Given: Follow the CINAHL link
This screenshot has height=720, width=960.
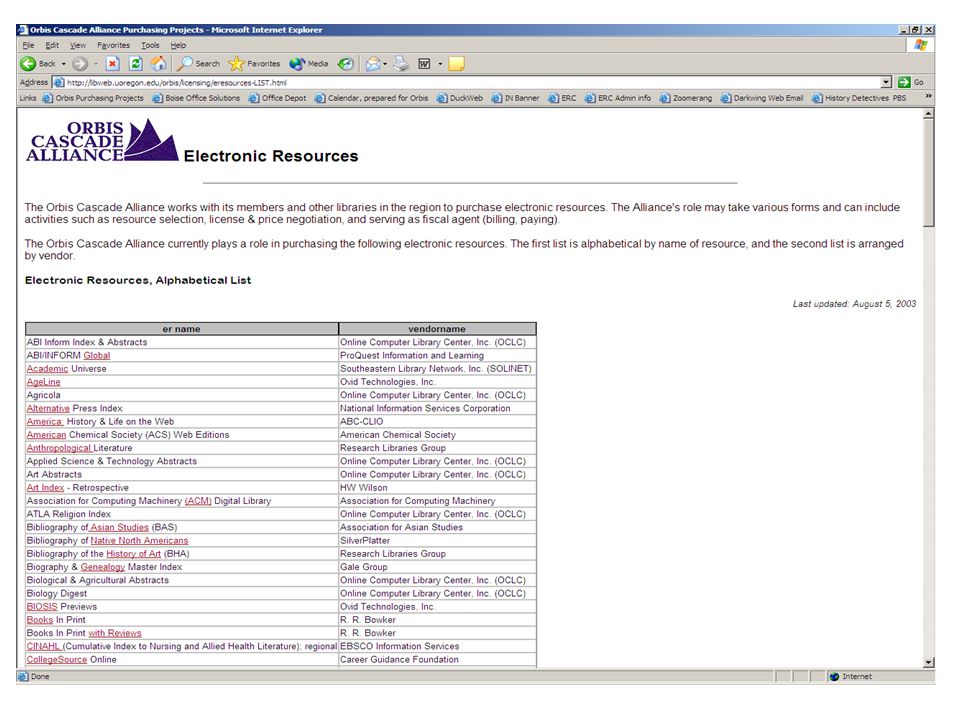Looking at the screenshot, I should coord(43,647).
